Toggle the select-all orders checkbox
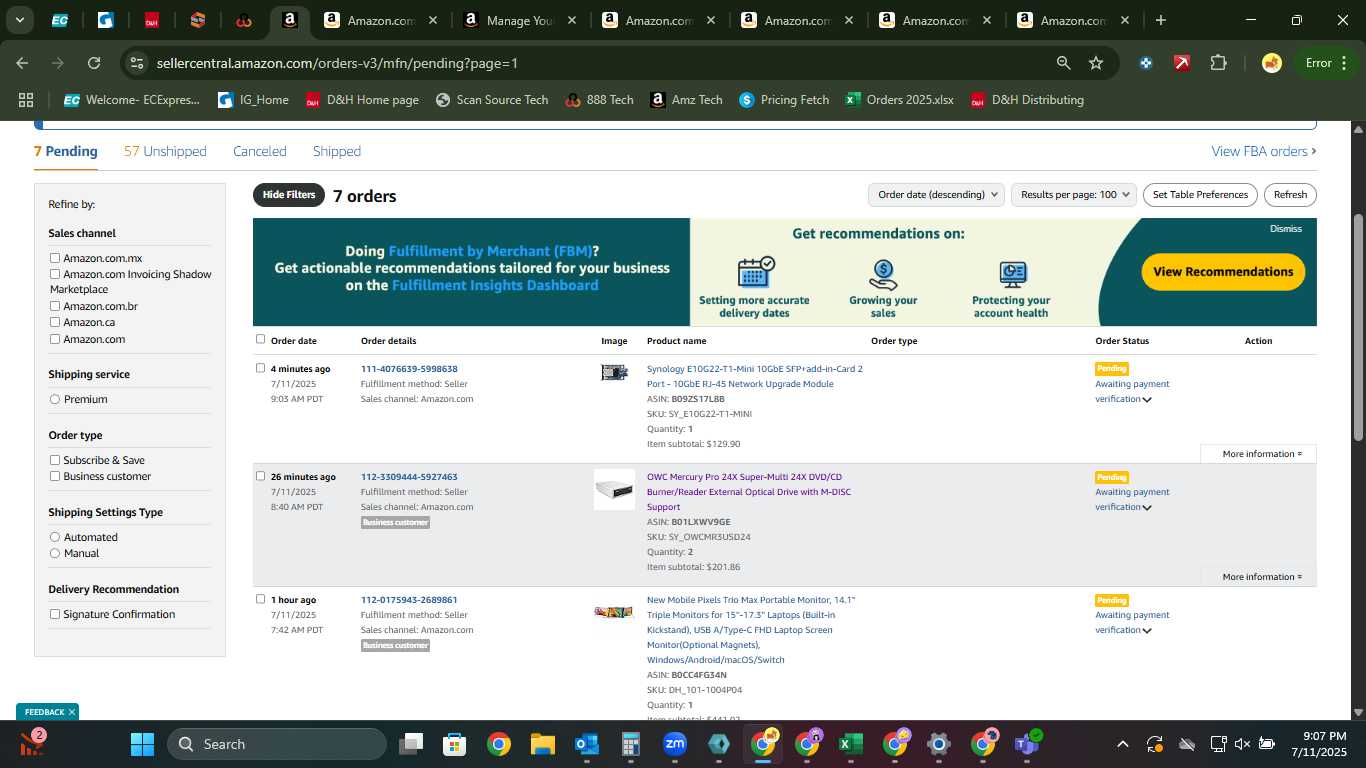Screen dimensions: 1366x768 tap(261, 339)
